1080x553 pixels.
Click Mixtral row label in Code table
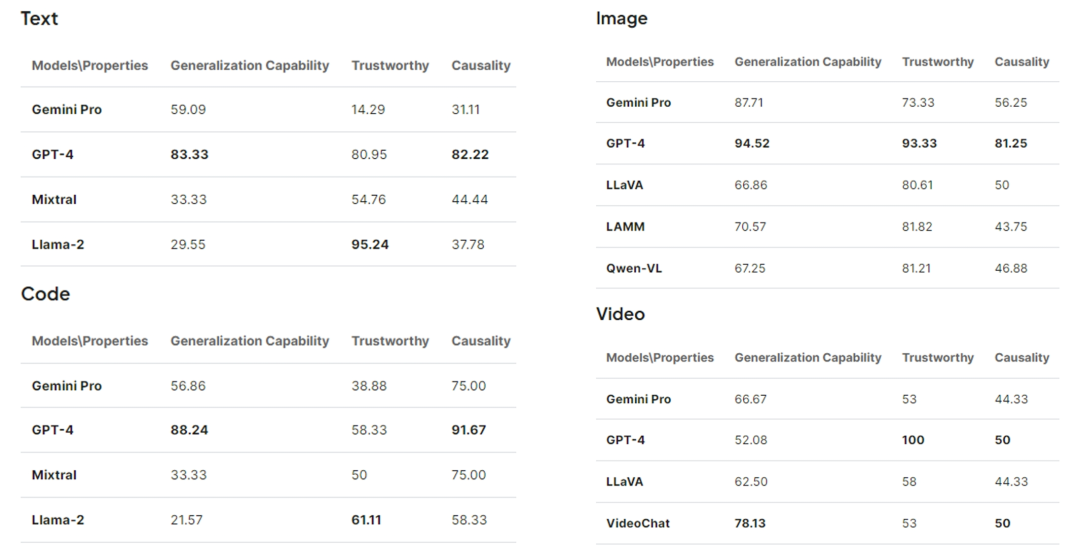coord(54,475)
